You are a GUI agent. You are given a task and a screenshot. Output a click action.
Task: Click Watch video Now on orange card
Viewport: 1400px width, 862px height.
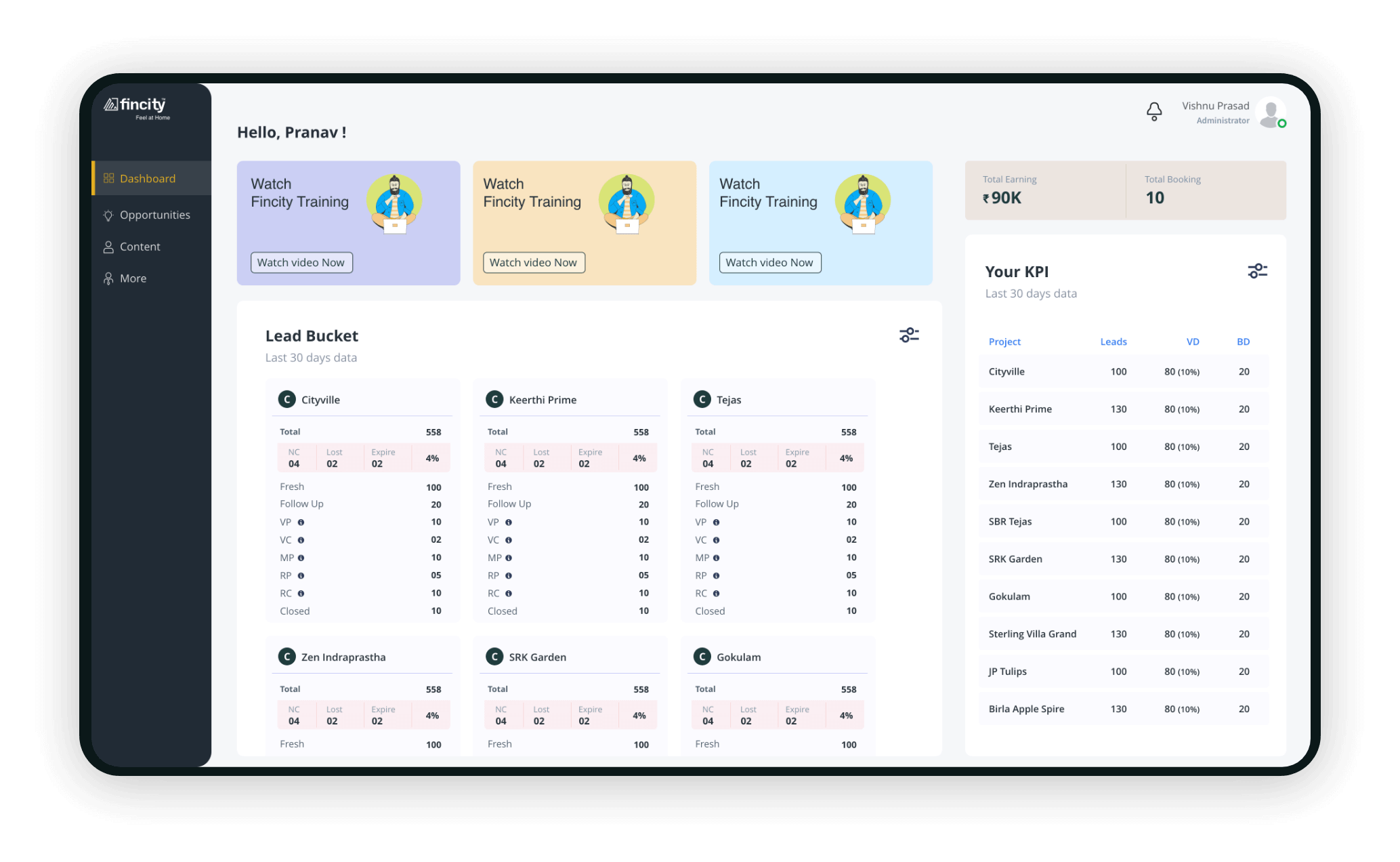point(534,262)
